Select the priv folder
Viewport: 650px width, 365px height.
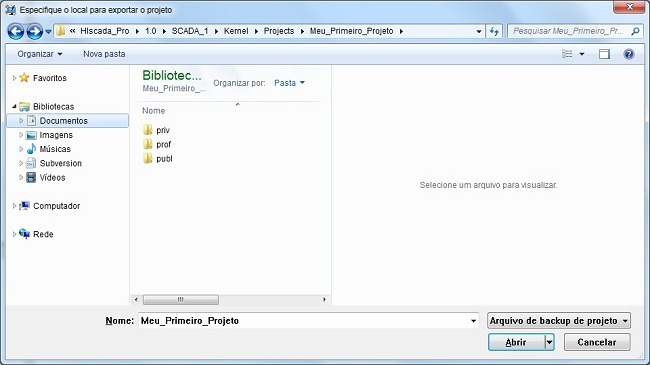click(163, 130)
